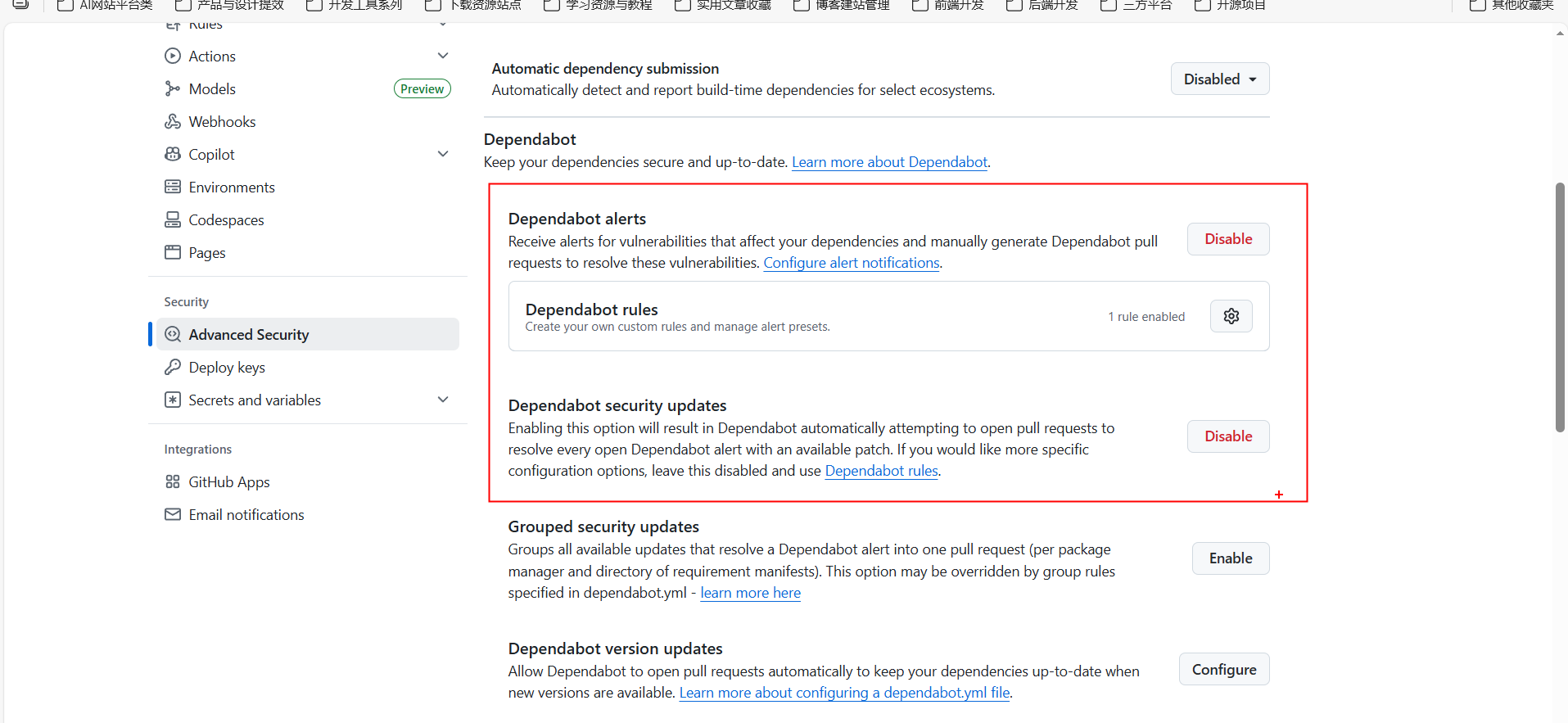1568x723 pixels.
Task: Expand the Actions sidebar section
Action: [443, 56]
